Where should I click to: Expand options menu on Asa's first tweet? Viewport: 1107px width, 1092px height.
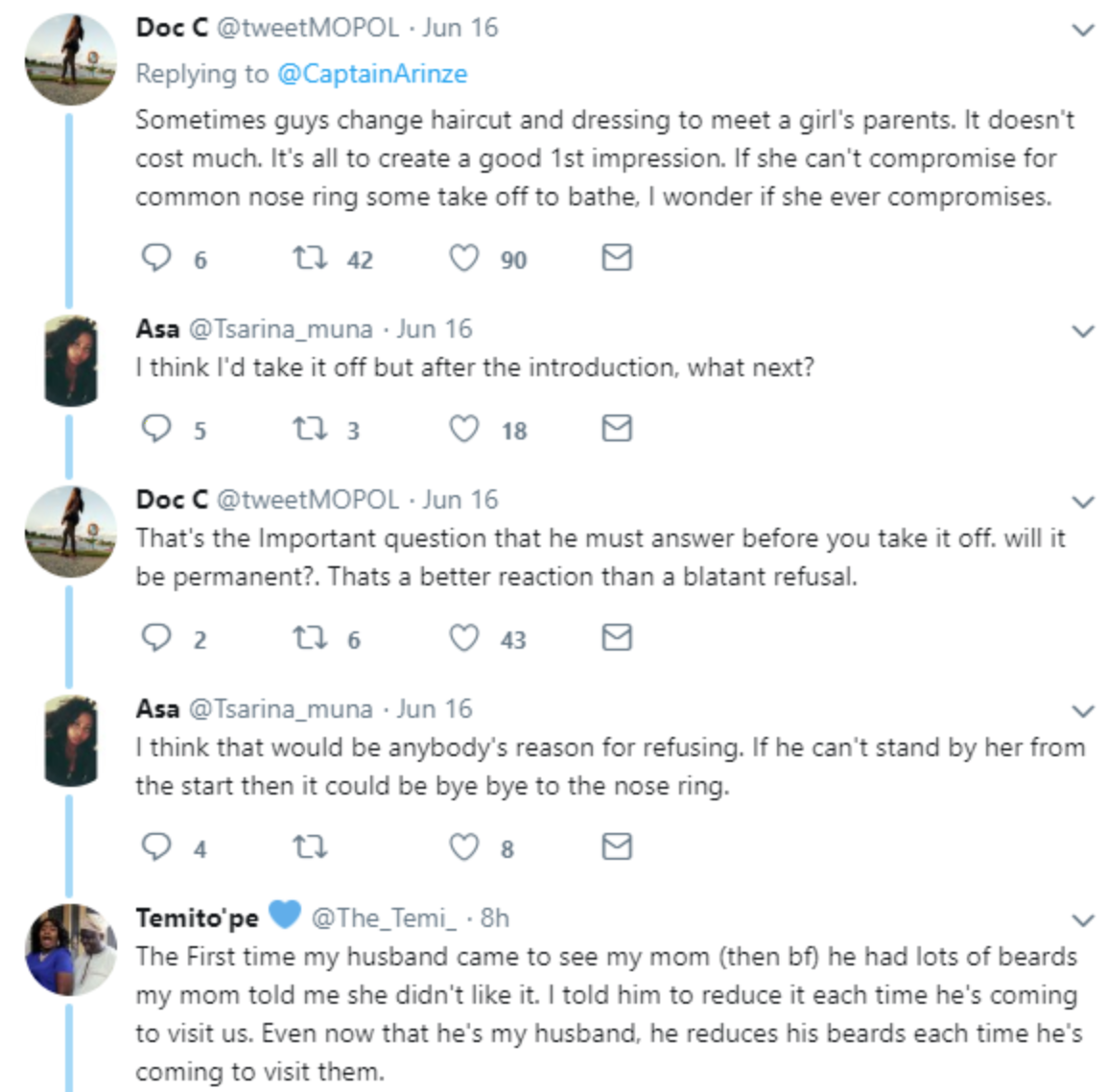coord(1082,332)
